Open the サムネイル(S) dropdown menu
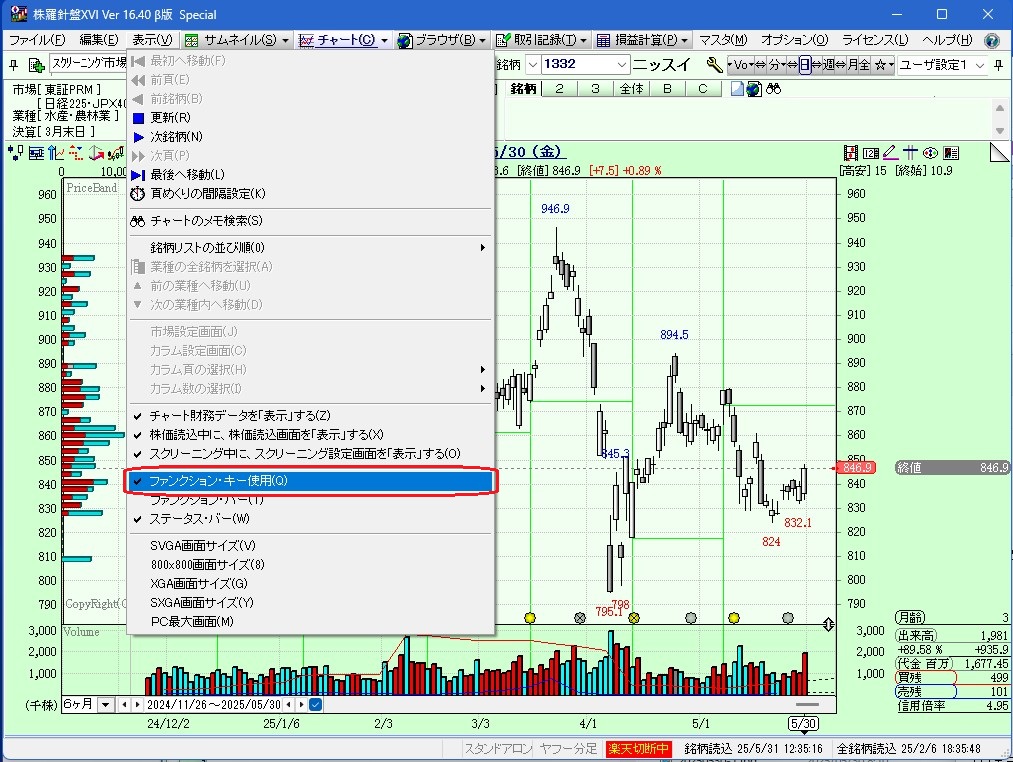The height and width of the screenshot is (762, 1013). pos(237,40)
